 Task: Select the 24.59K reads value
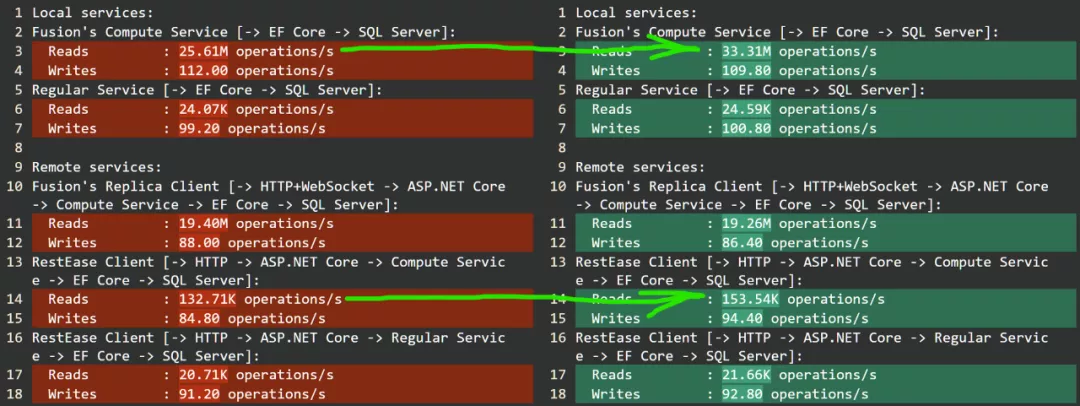pyautogui.click(x=747, y=110)
